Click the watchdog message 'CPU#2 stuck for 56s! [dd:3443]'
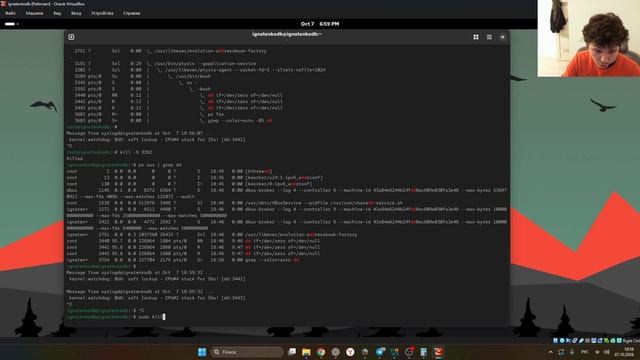 157,298
